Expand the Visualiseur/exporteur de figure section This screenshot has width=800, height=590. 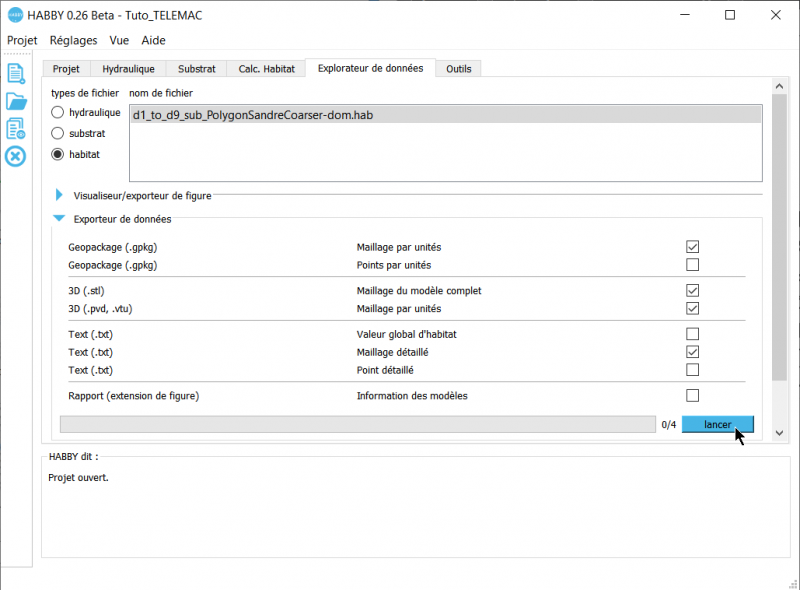pyautogui.click(x=58, y=195)
